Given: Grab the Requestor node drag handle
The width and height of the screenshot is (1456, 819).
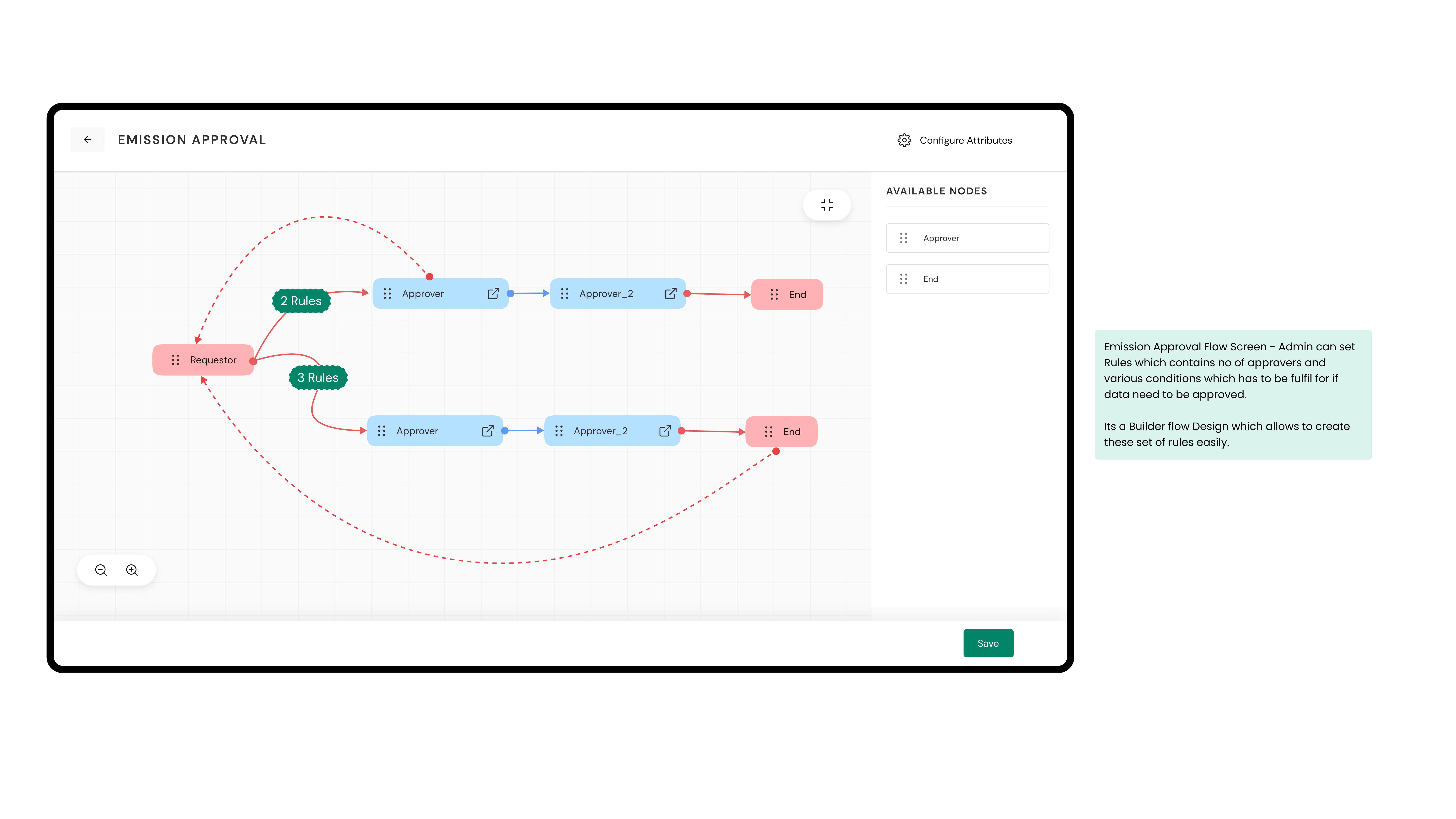Looking at the screenshot, I should tap(176, 360).
